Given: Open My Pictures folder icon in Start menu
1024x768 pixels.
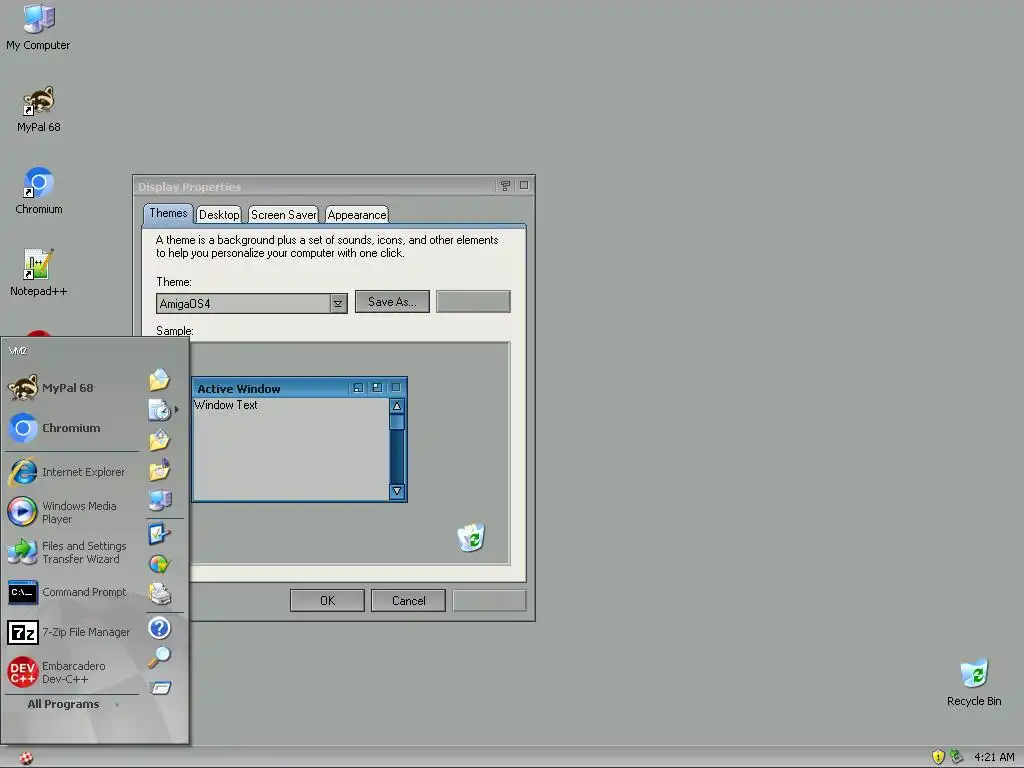Looking at the screenshot, I should (159, 440).
